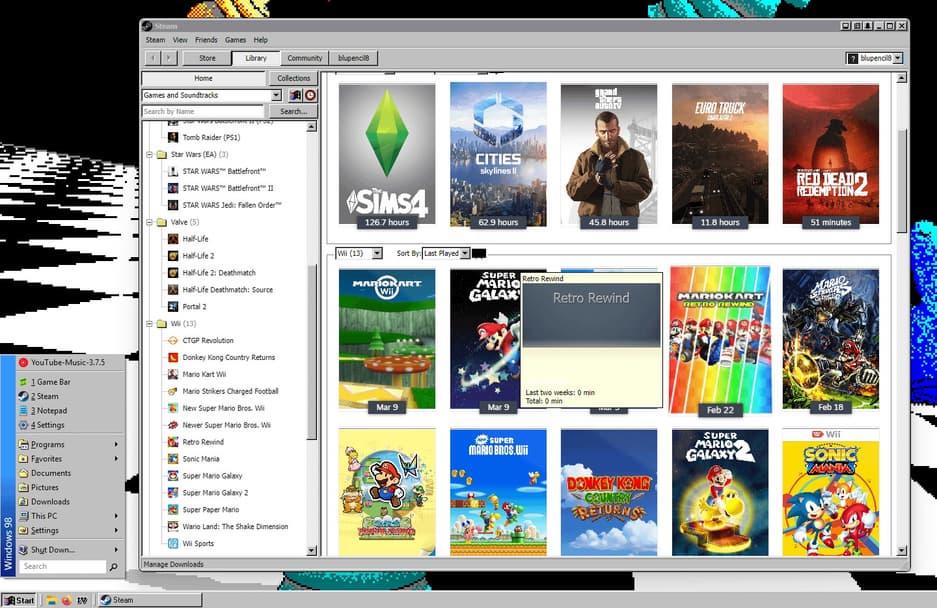Screen dimensions: 937x608
Task: Open Notepad from the Start menu
Action: click(71, 411)
